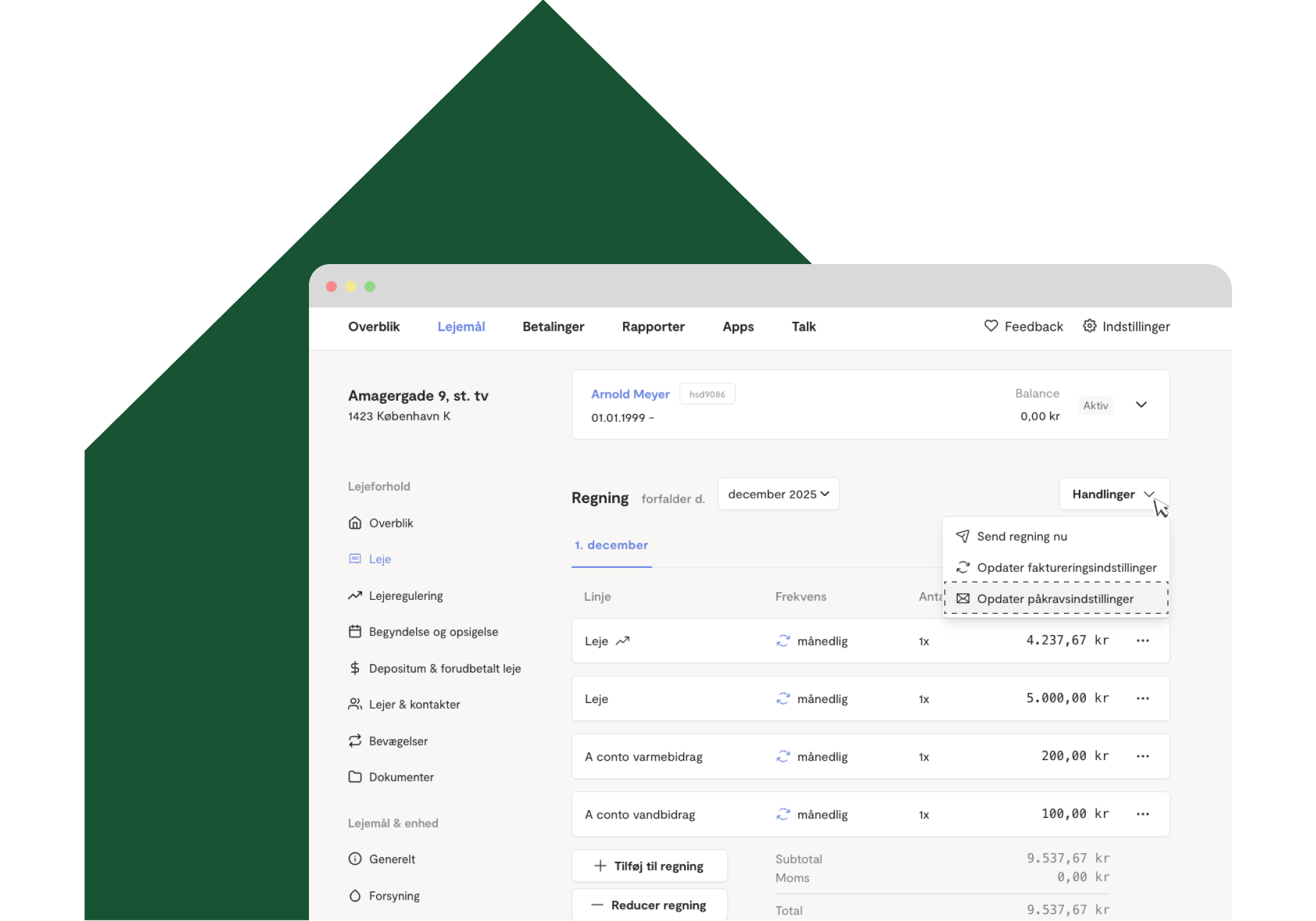Screen dimensions: 1316x921
Task: Open the three-dot menu for 5.000,00 kr line
Action: (x=1142, y=698)
